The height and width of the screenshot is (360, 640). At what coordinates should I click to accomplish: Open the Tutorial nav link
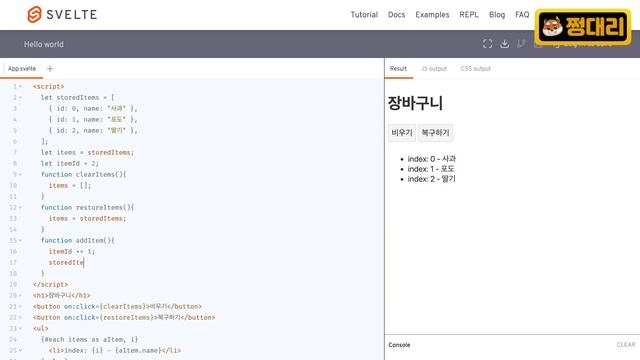(x=364, y=15)
